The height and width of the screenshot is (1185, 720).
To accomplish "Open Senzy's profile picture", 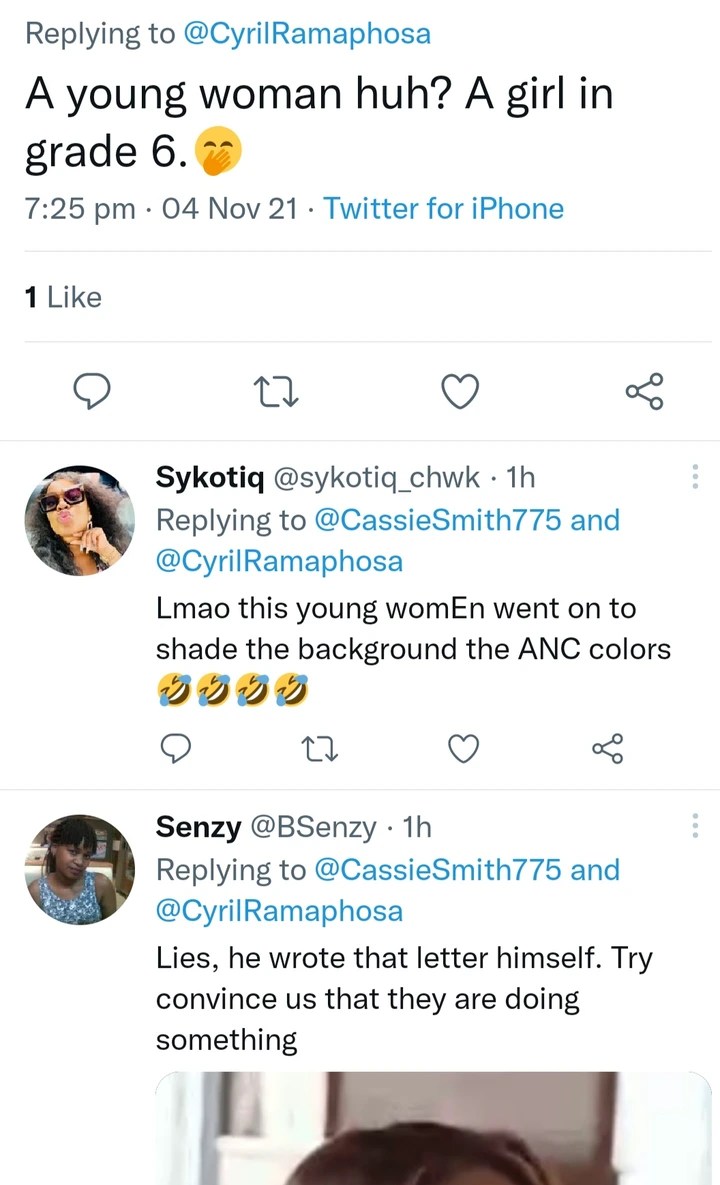I will (x=79, y=869).
